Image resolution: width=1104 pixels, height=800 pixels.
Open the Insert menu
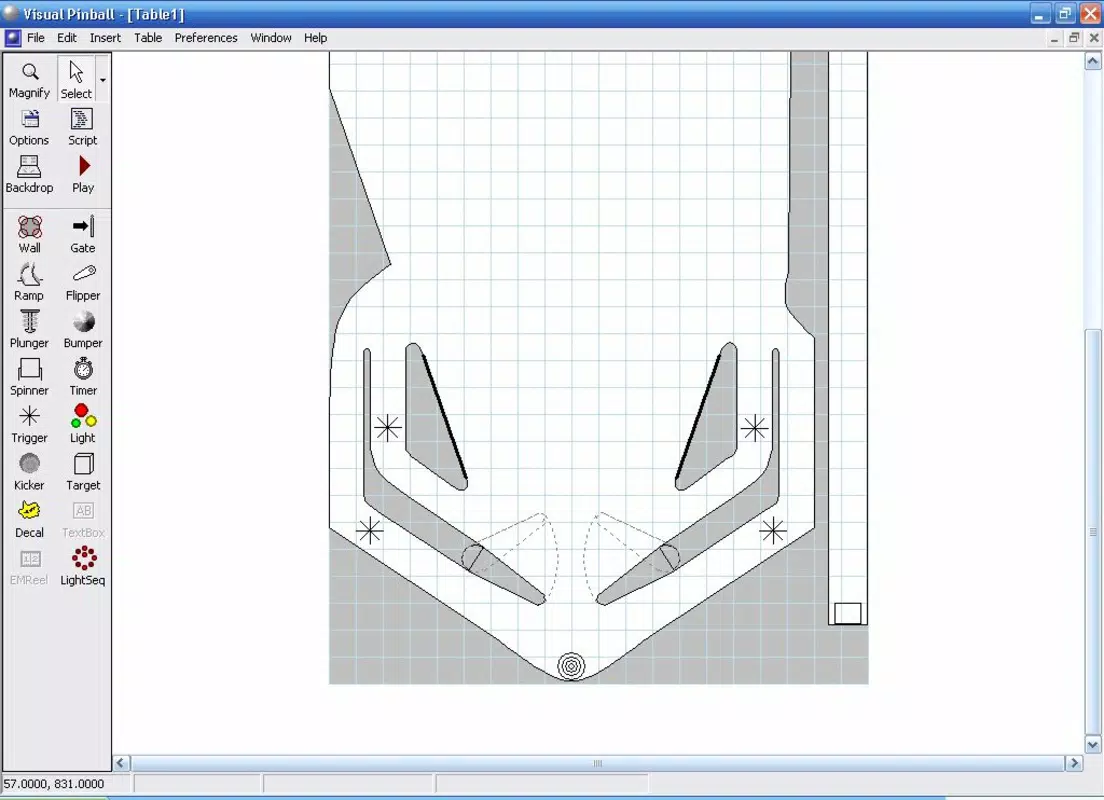106,38
